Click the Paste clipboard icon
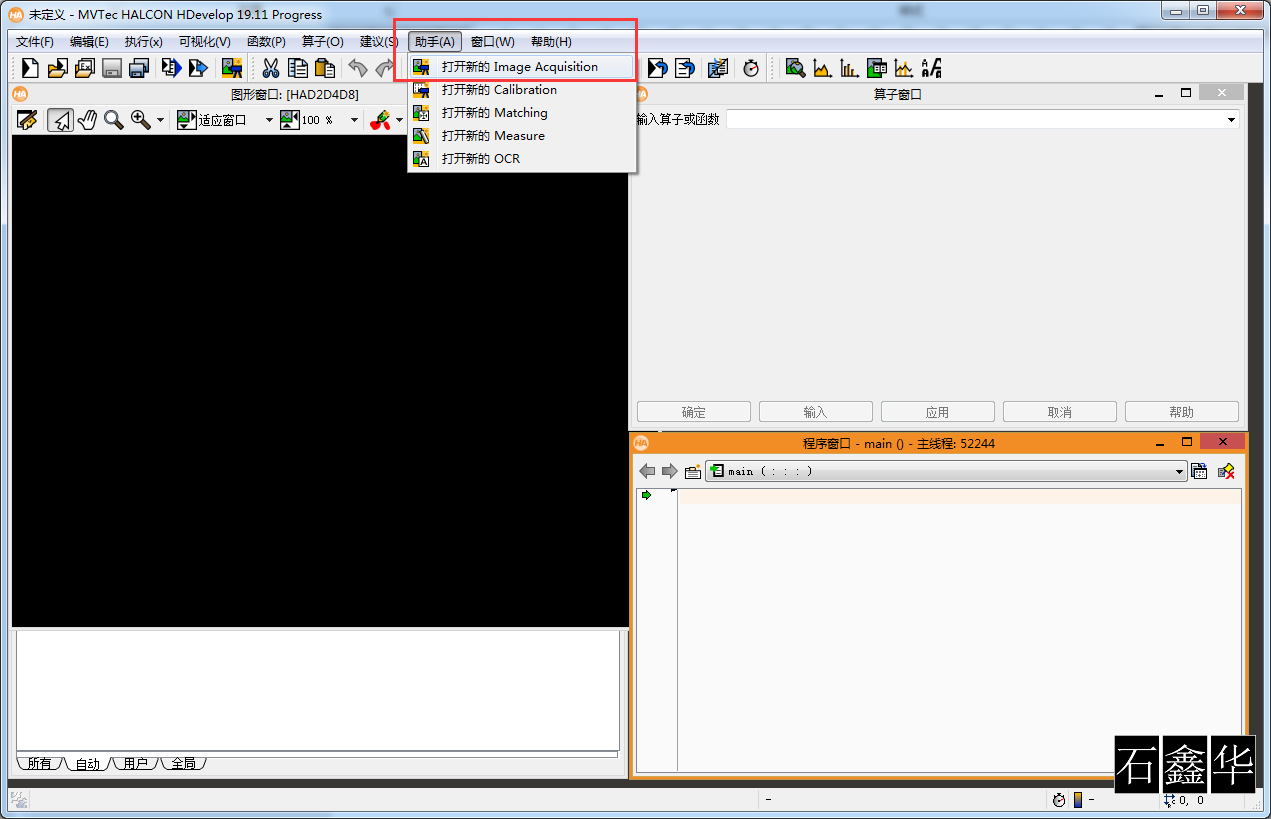The width and height of the screenshot is (1271, 819). pyautogui.click(x=324, y=68)
